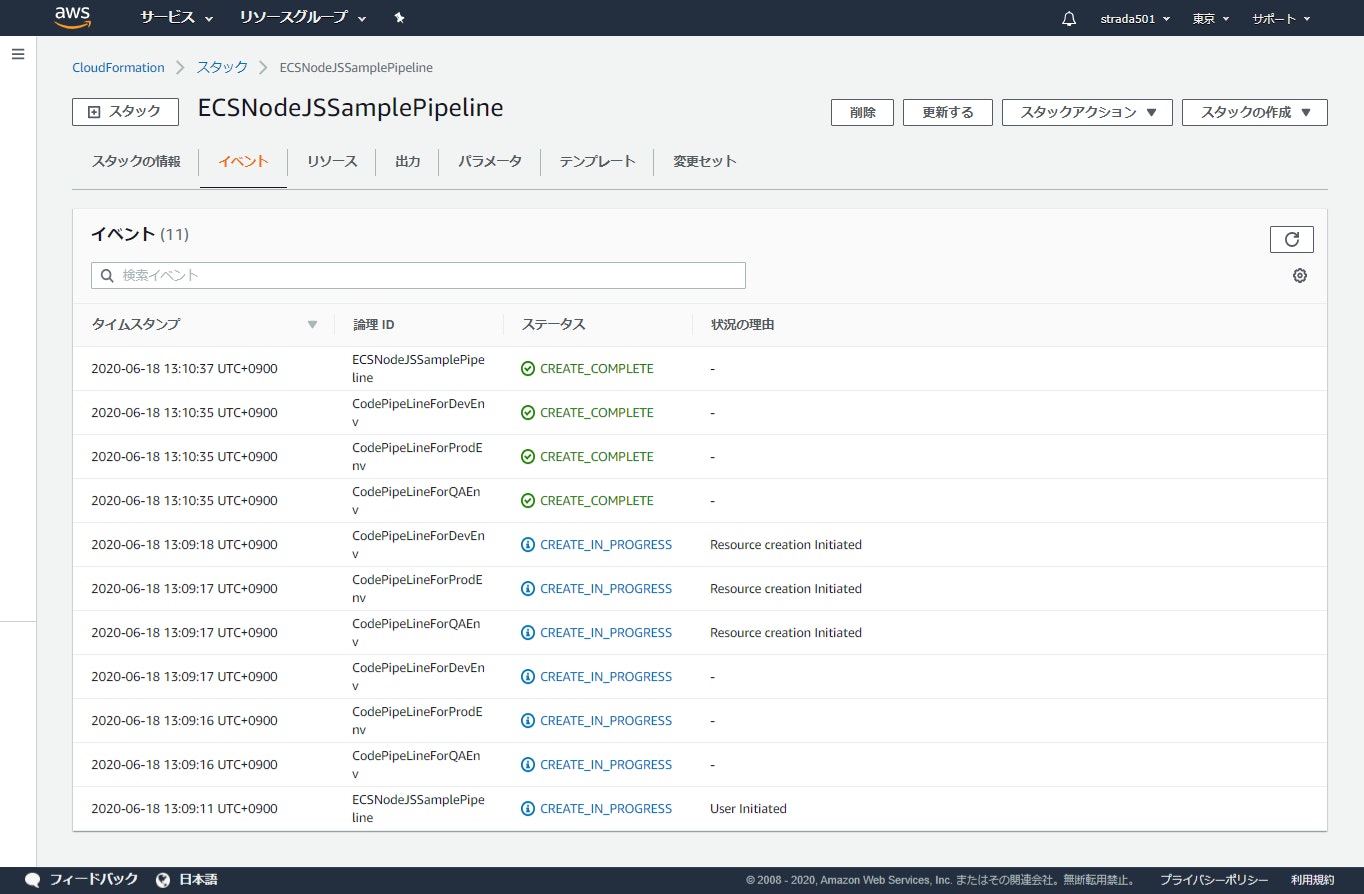The image size is (1364, 894).
Task: Toggle the sidebar with the hamburger icon
Action: click(x=18, y=54)
